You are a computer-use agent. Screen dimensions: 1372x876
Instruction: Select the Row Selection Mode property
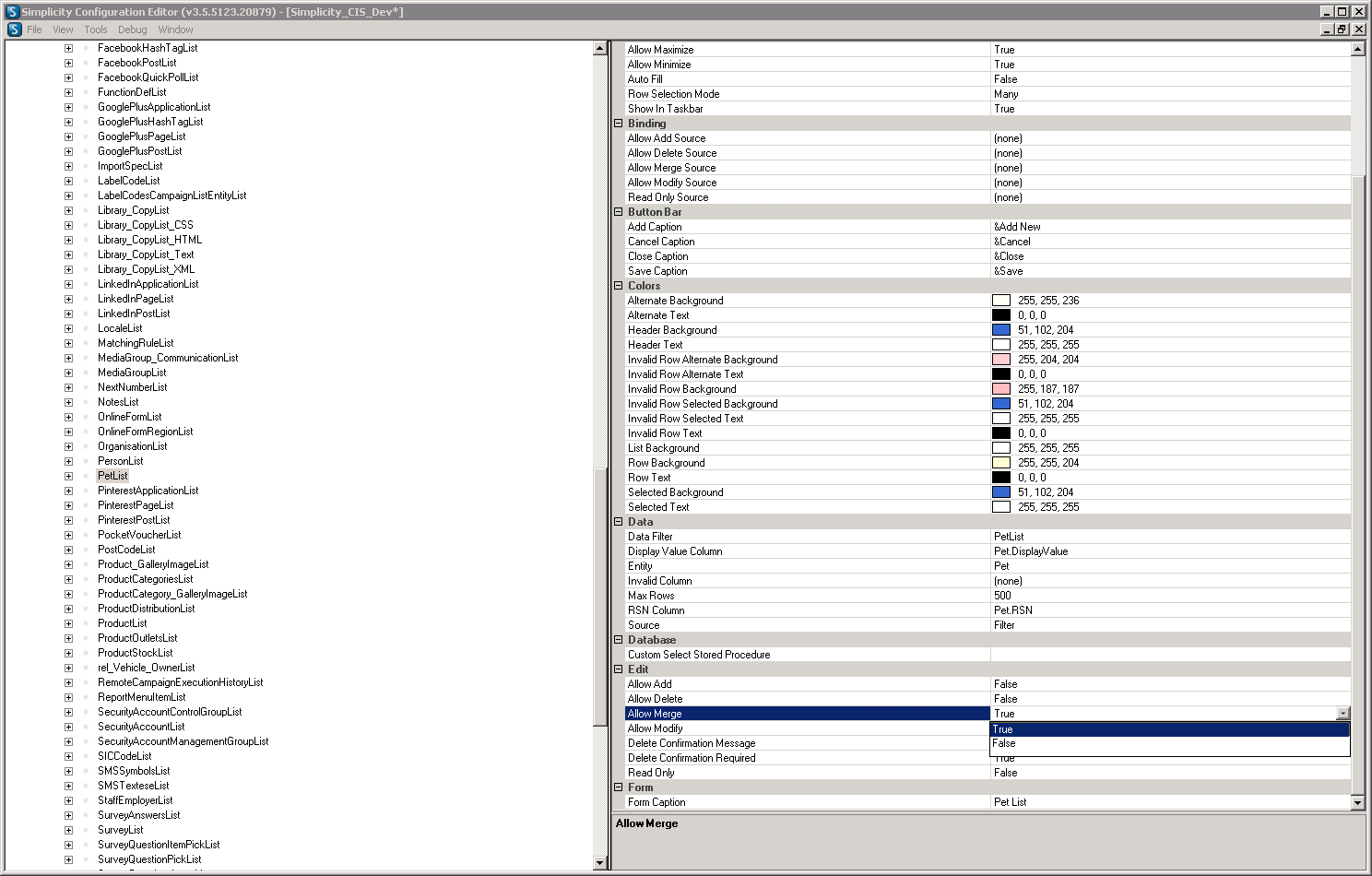pyautogui.click(x=988, y=94)
